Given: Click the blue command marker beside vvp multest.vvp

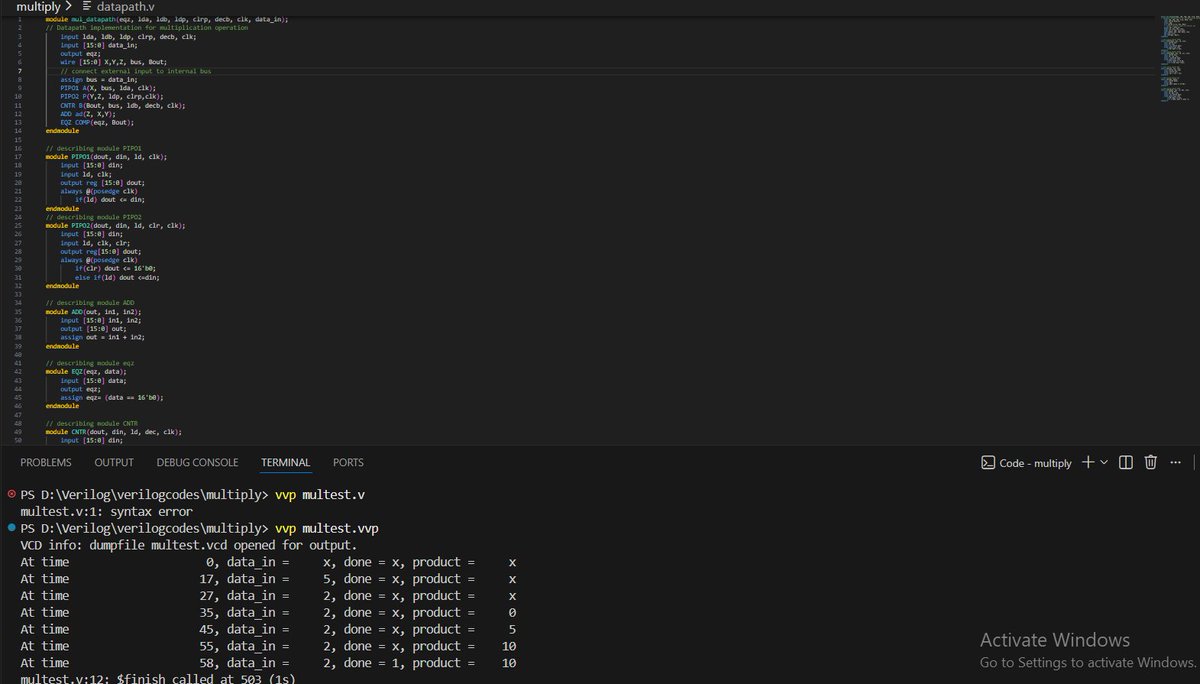Looking at the screenshot, I should click(x=11, y=527).
